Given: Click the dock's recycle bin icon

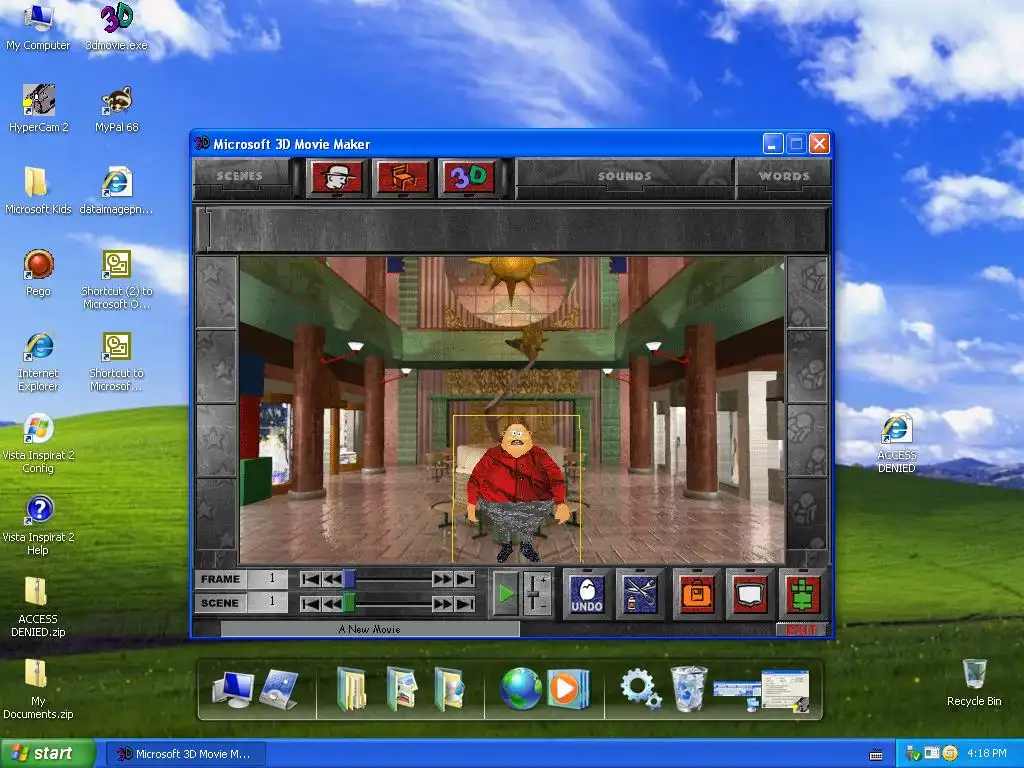Looking at the screenshot, I should coord(689,688).
